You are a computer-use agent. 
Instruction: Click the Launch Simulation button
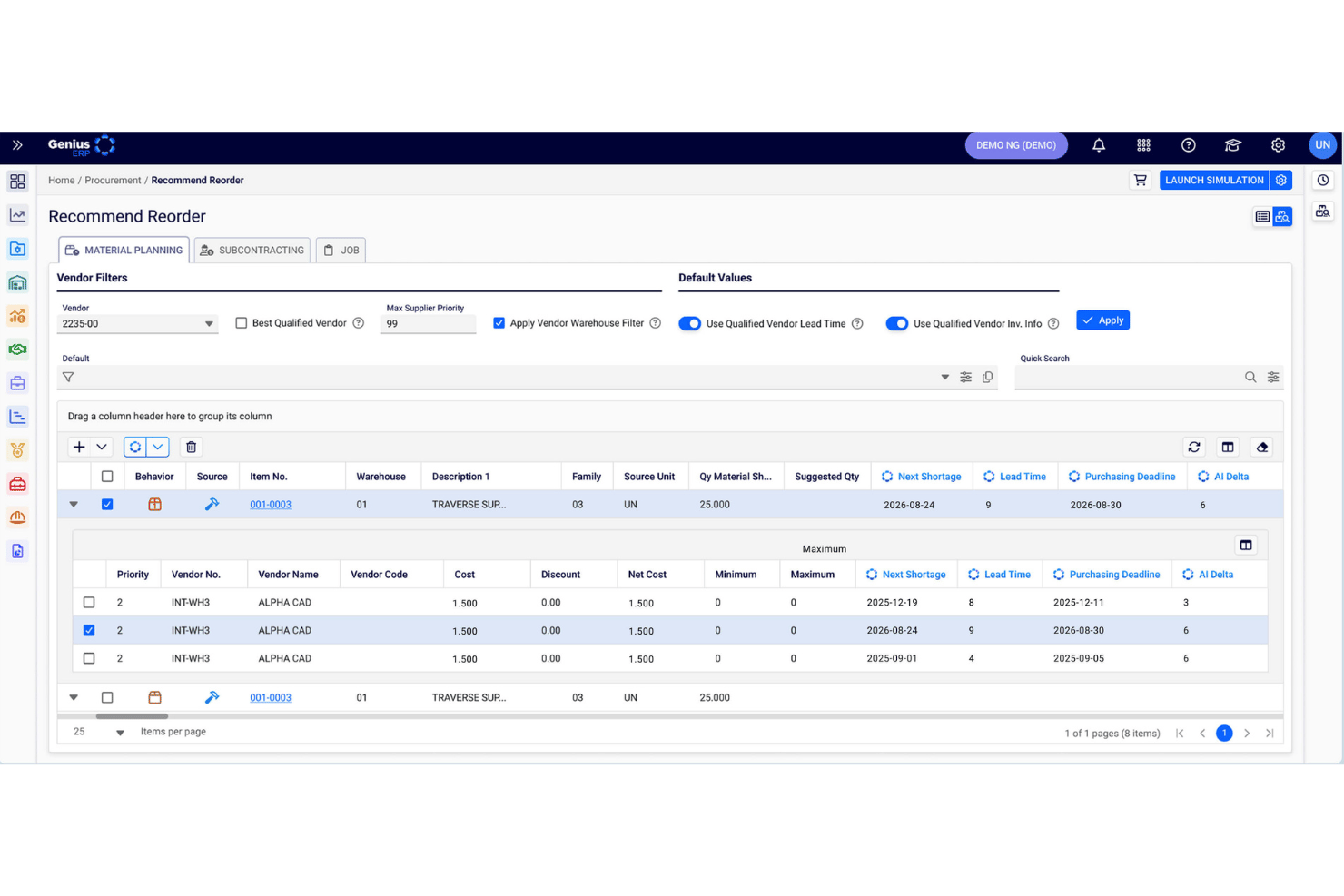[1214, 180]
